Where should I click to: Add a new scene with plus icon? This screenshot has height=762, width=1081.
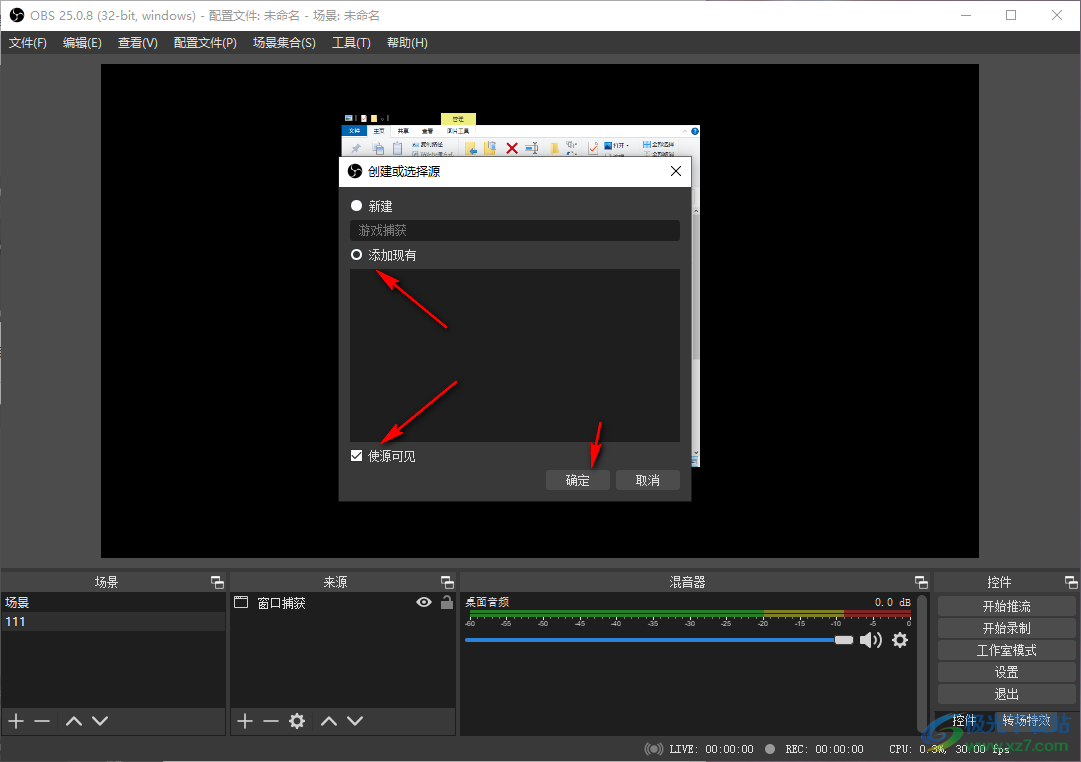coord(16,721)
